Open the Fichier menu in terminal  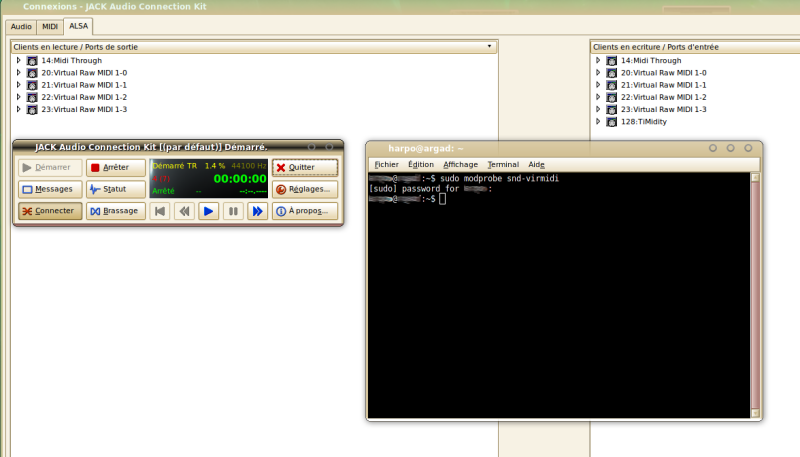coord(386,164)
